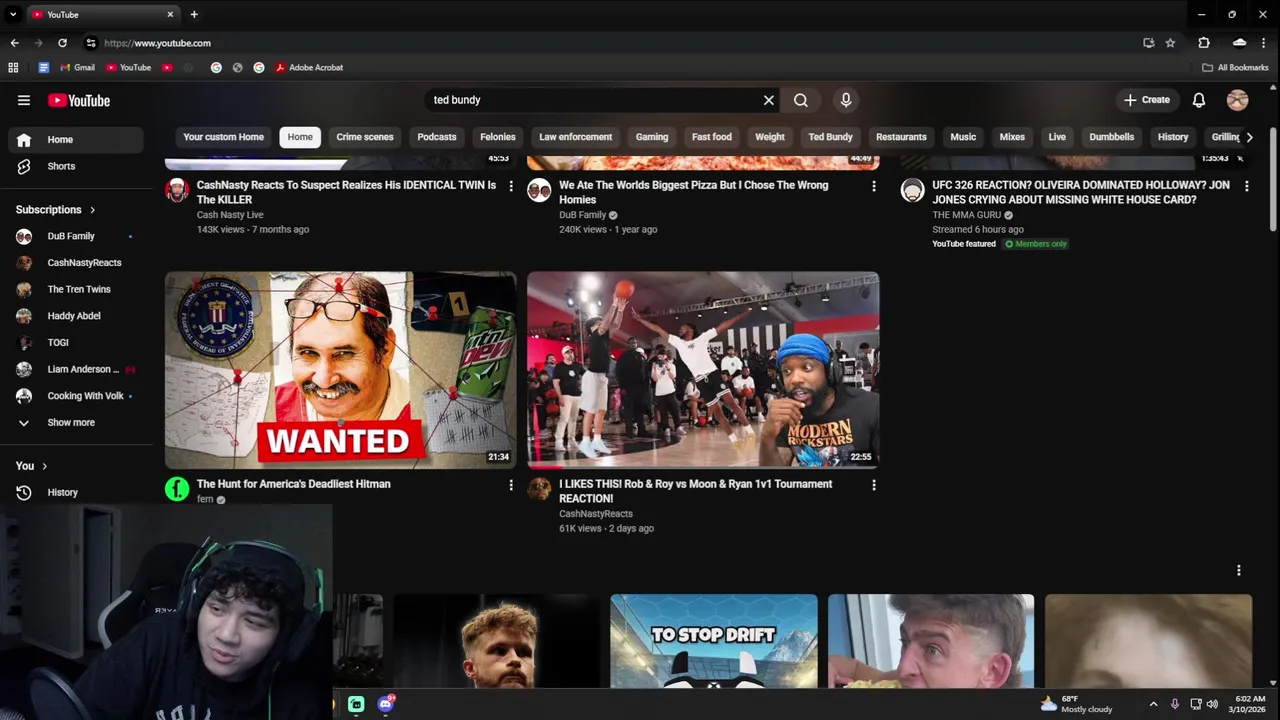Expand Subscriptions section arrow
The height and width of the screenshot is (720, 1280).
point(92,210)
